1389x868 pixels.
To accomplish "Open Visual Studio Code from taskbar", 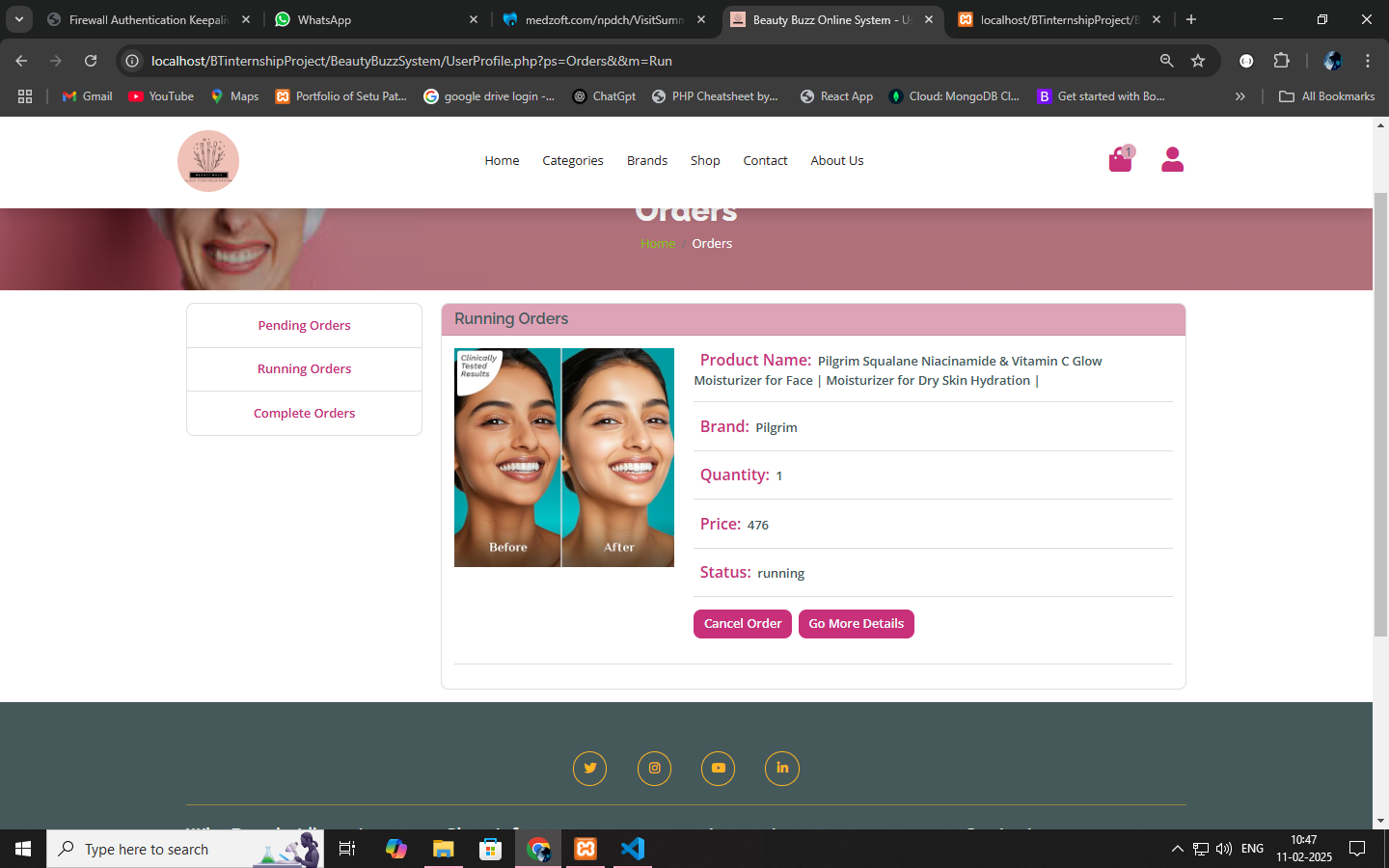I will pos(633,849).
